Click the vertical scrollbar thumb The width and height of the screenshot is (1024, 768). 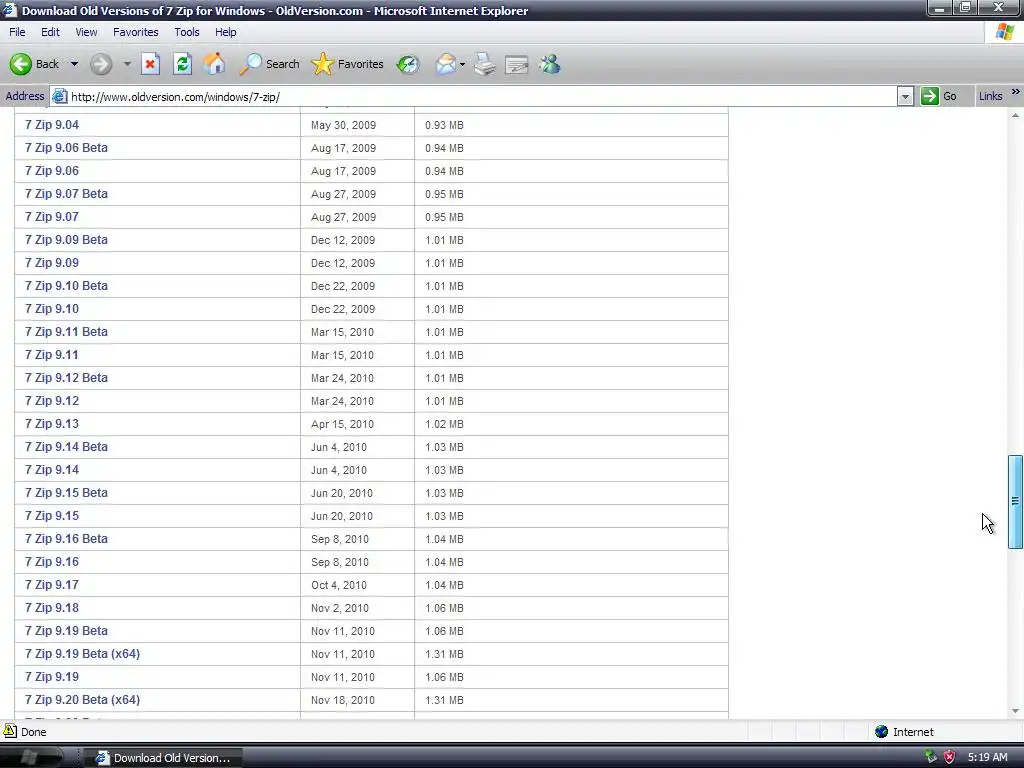click(x=1016, y=502)
